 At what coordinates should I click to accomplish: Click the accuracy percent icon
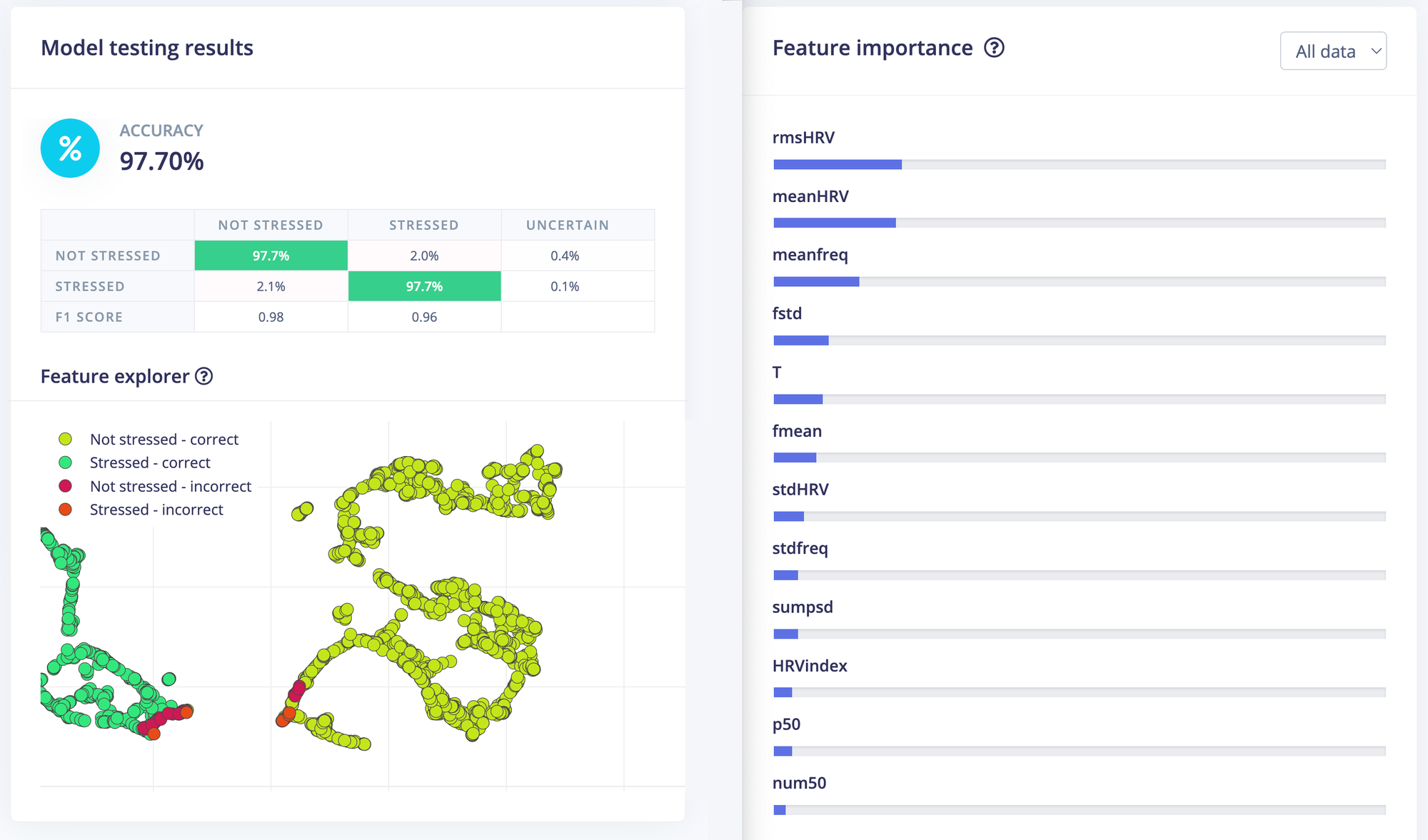pos(70,148)
